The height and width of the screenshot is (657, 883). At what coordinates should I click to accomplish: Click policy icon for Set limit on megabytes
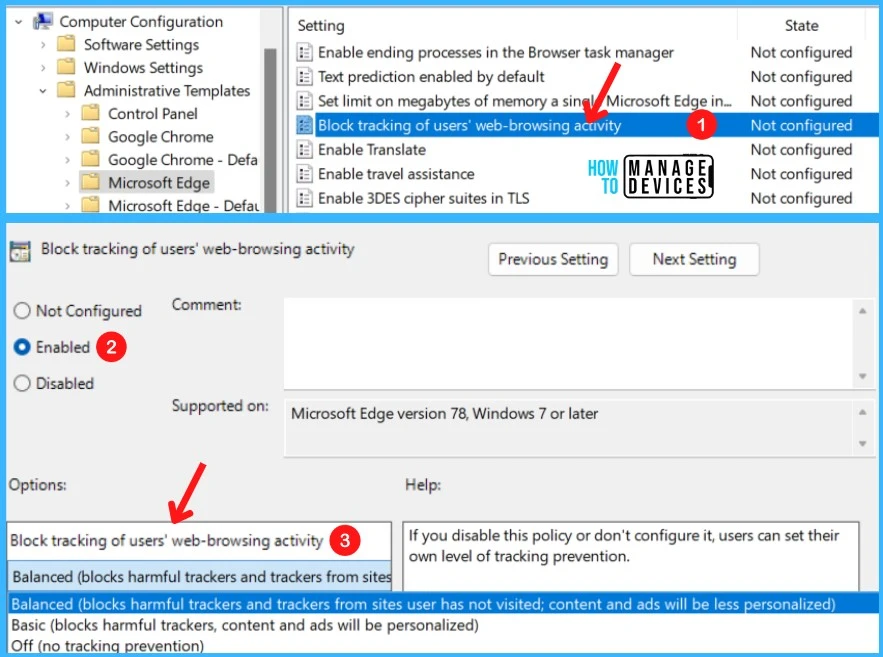(305, 101)
